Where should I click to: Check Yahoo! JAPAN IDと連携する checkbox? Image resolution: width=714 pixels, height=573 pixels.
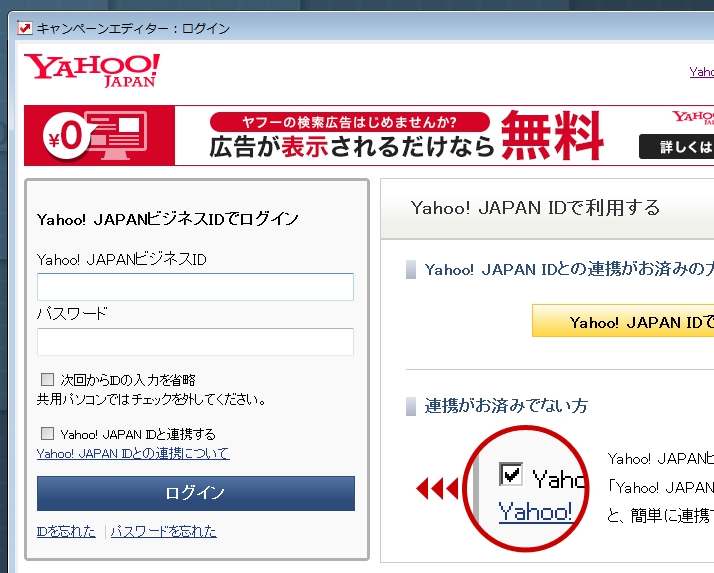(47, 433)
